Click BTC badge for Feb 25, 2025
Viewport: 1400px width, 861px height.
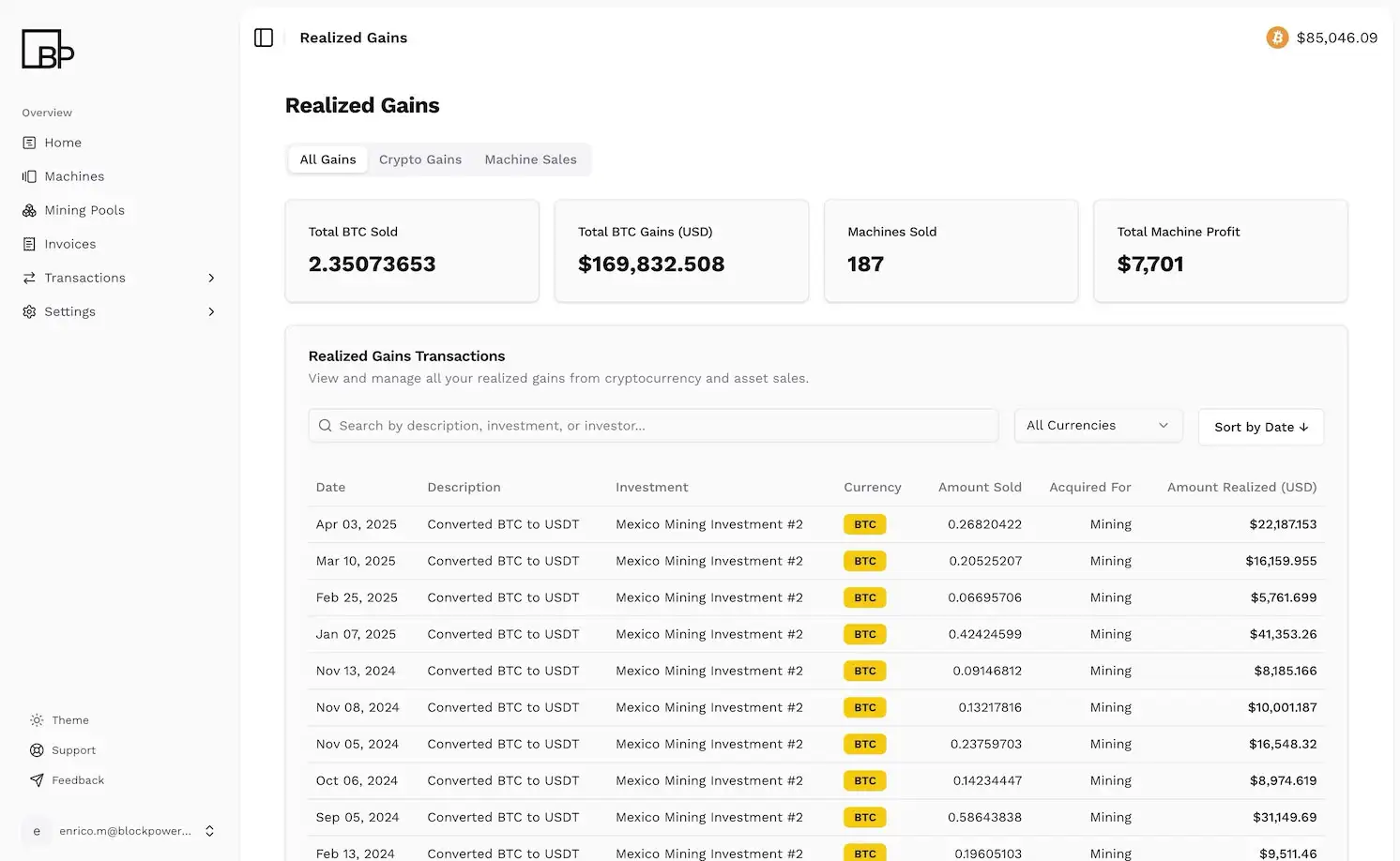tap(865, 597)
